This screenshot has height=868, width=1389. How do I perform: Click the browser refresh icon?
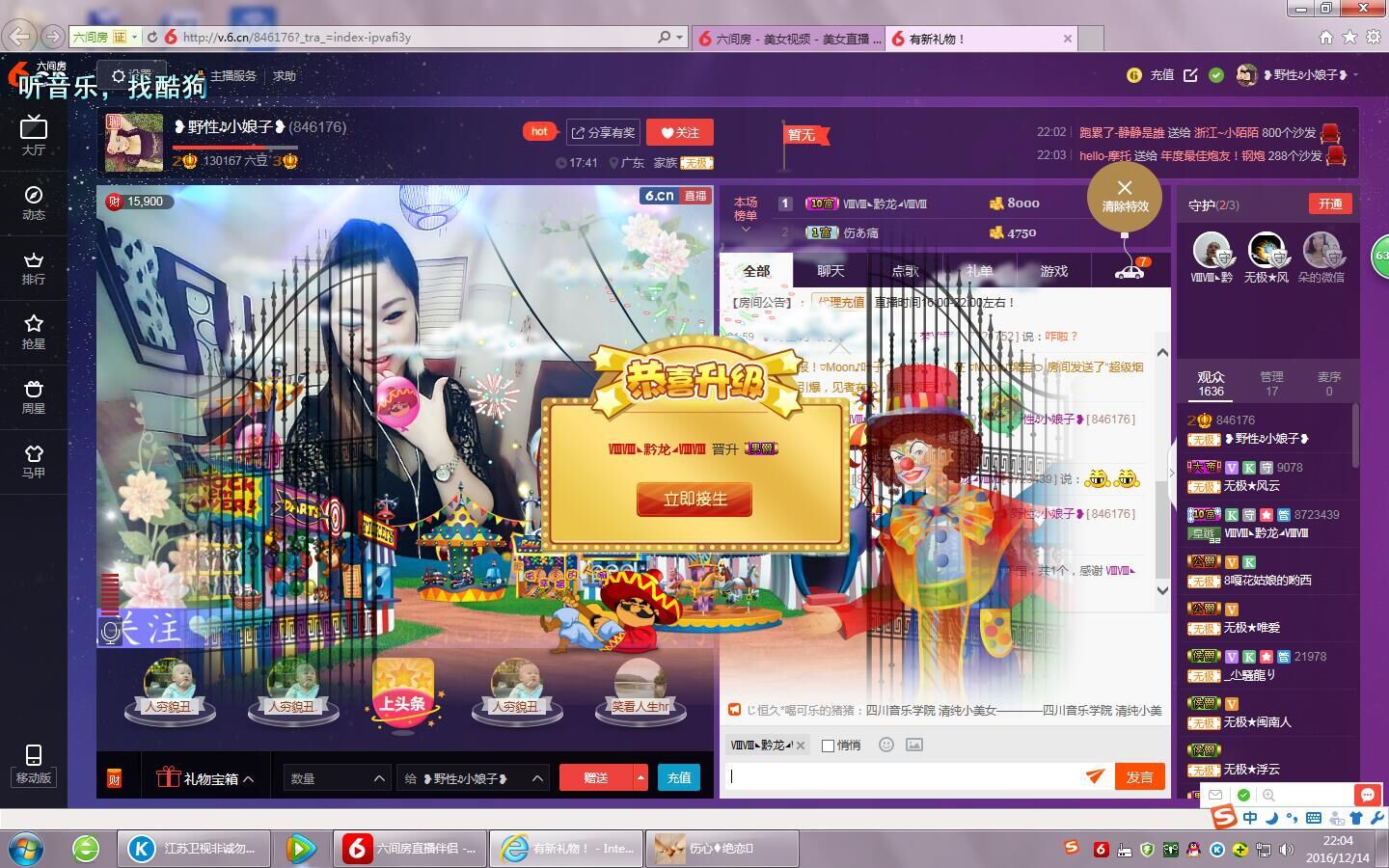(151, 37)
